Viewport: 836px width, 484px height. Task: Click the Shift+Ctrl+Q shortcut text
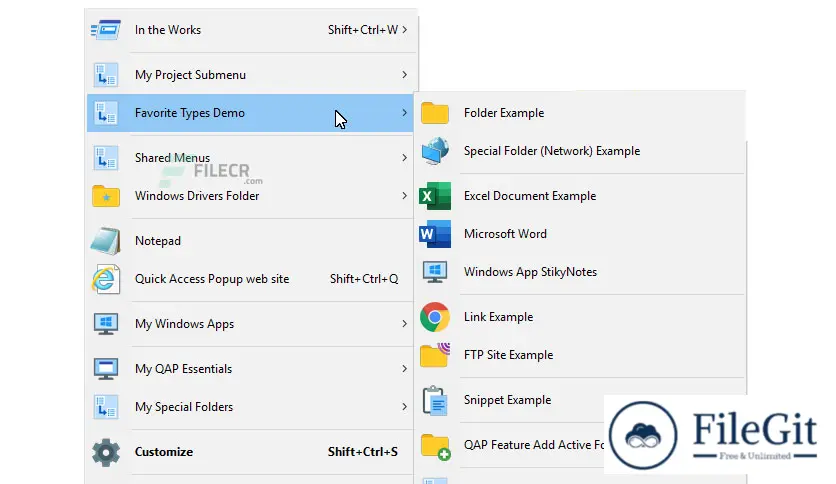coord(364,279)
